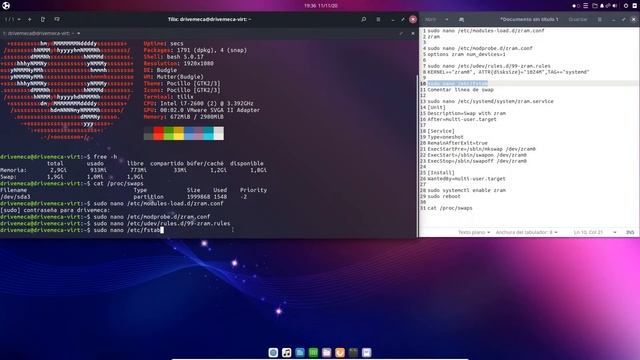Open the Ln 10, Col 21 position dropdown
640x360 pixels.
pos(595,232)
